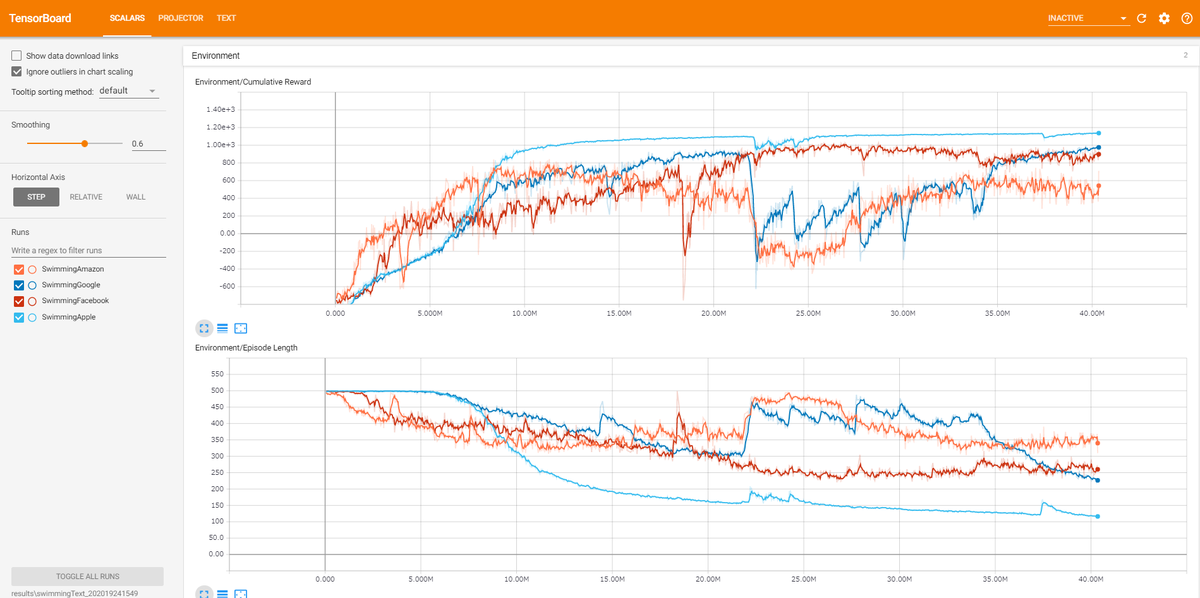This screenshot has height=598, width=1200.
Task: Click the Environment/Cumulative Reward chart title
Action: 253,81
